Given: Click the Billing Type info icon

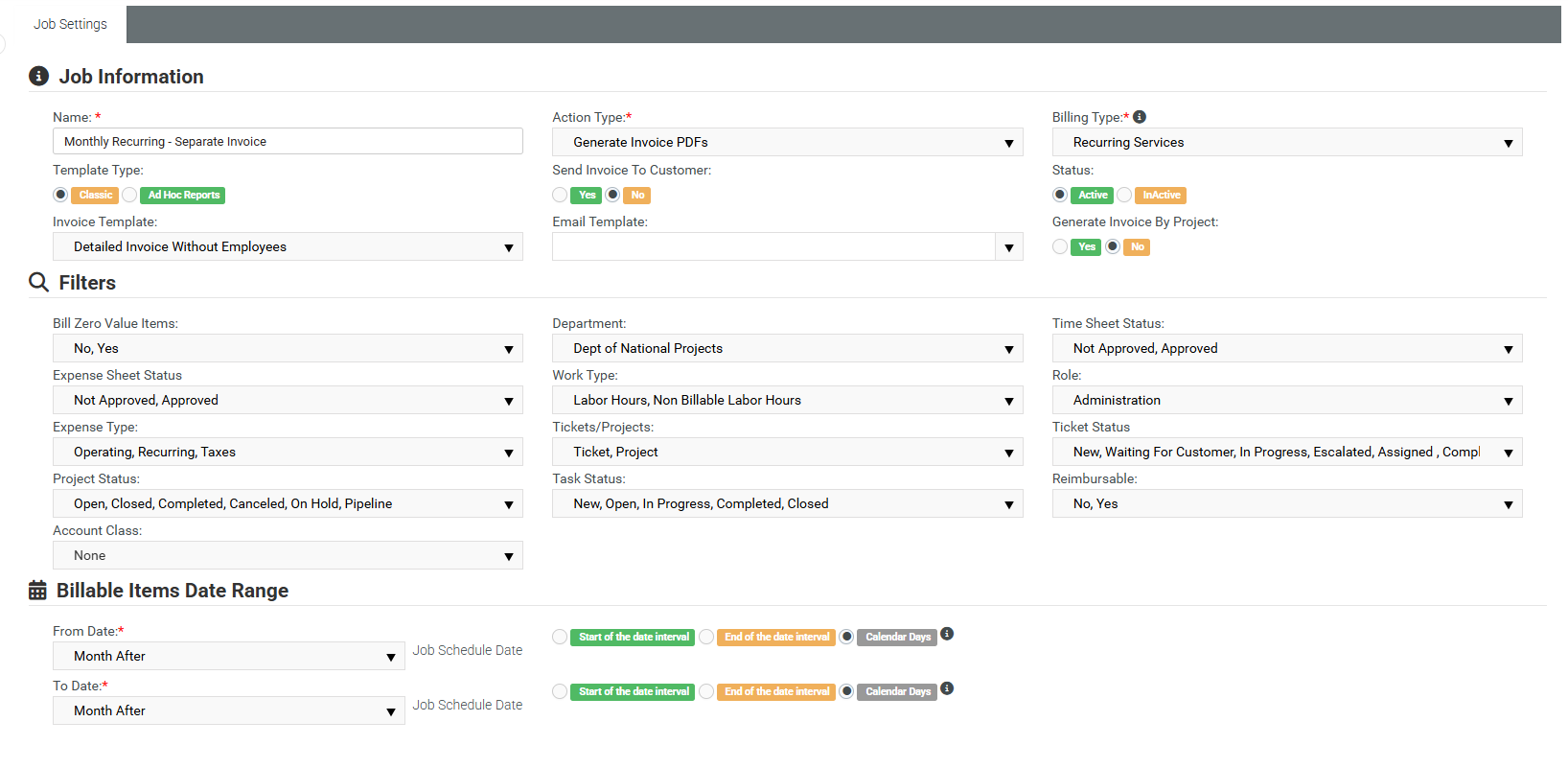Looking at the screenshot, I should coord(1140,117).
